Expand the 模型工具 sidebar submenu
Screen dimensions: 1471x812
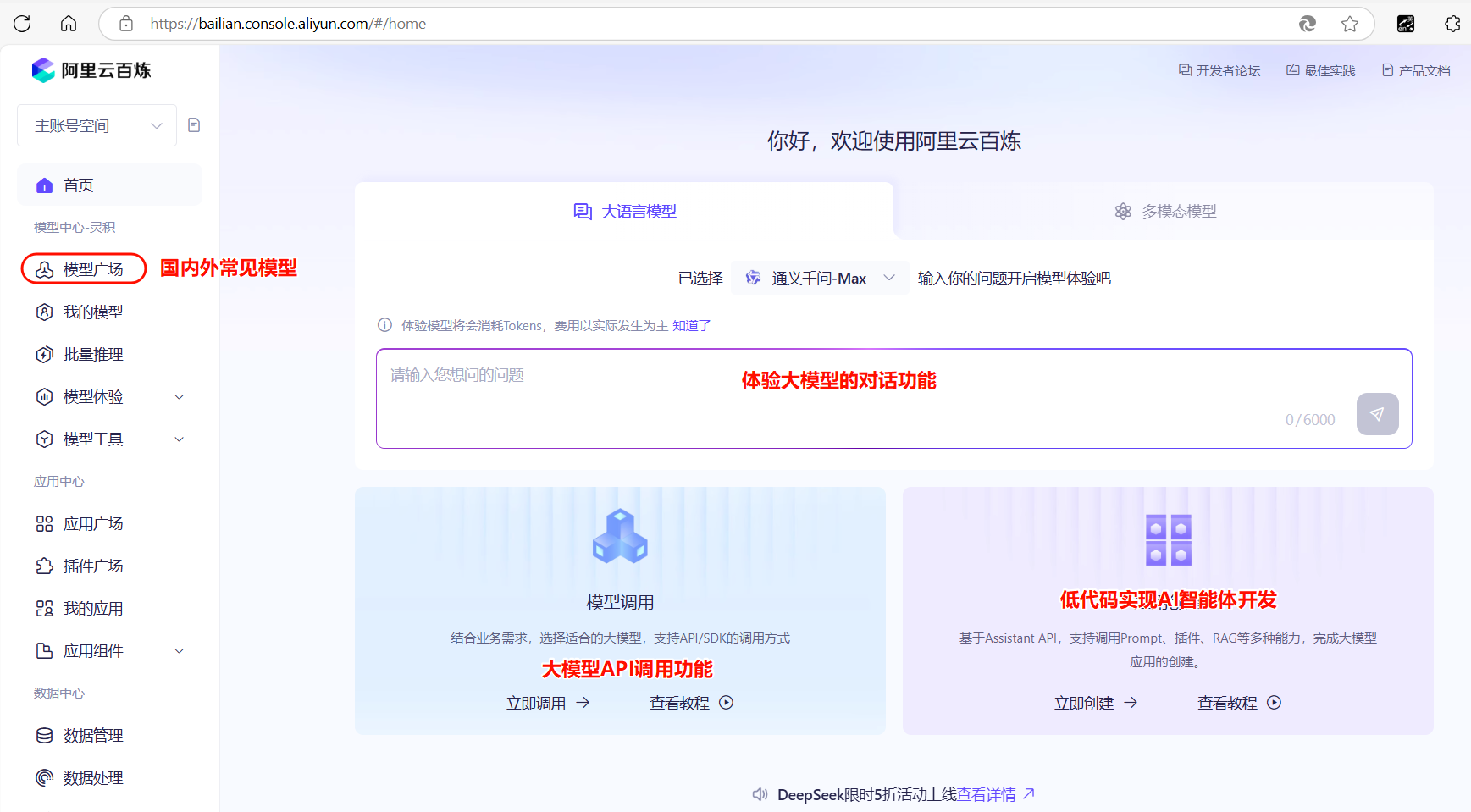[179, 439]
